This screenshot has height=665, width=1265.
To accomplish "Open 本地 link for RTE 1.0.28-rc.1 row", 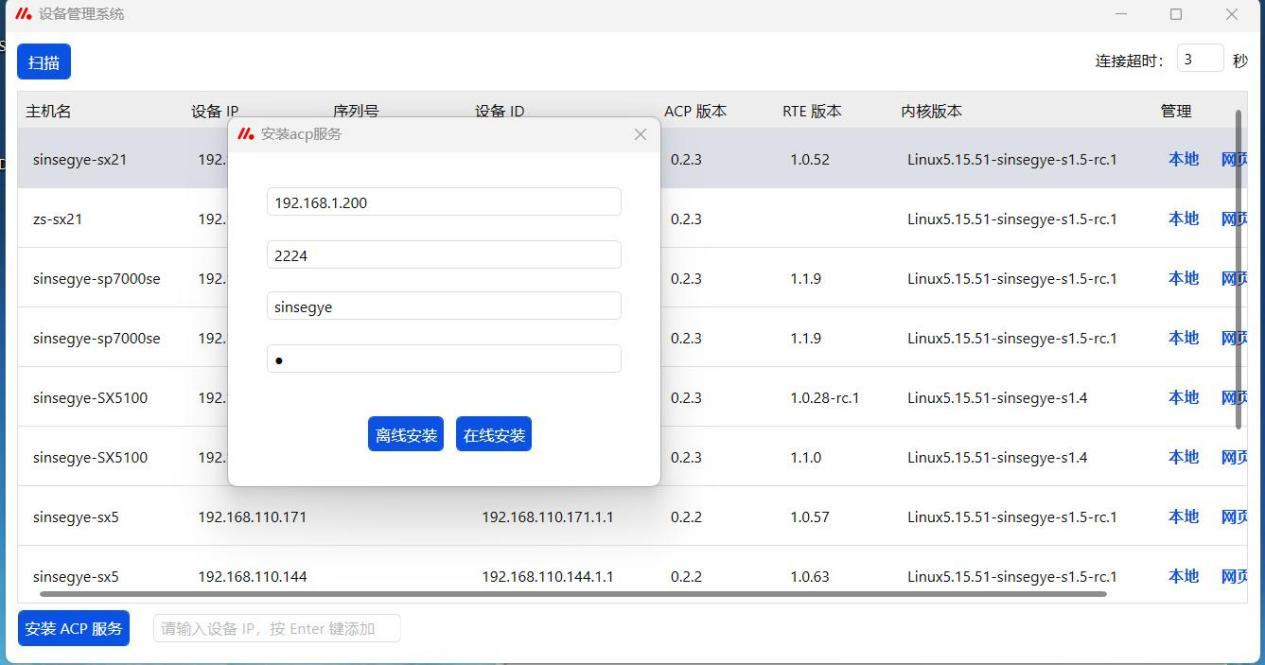I will tap(1183, 397).
